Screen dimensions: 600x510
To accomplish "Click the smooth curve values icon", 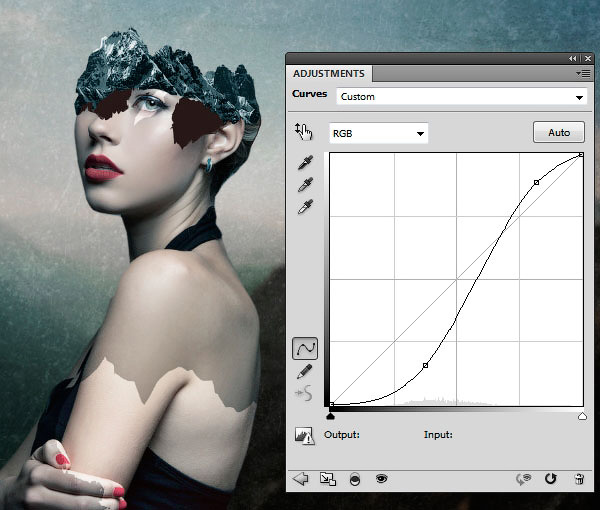I will coord(305,393).
